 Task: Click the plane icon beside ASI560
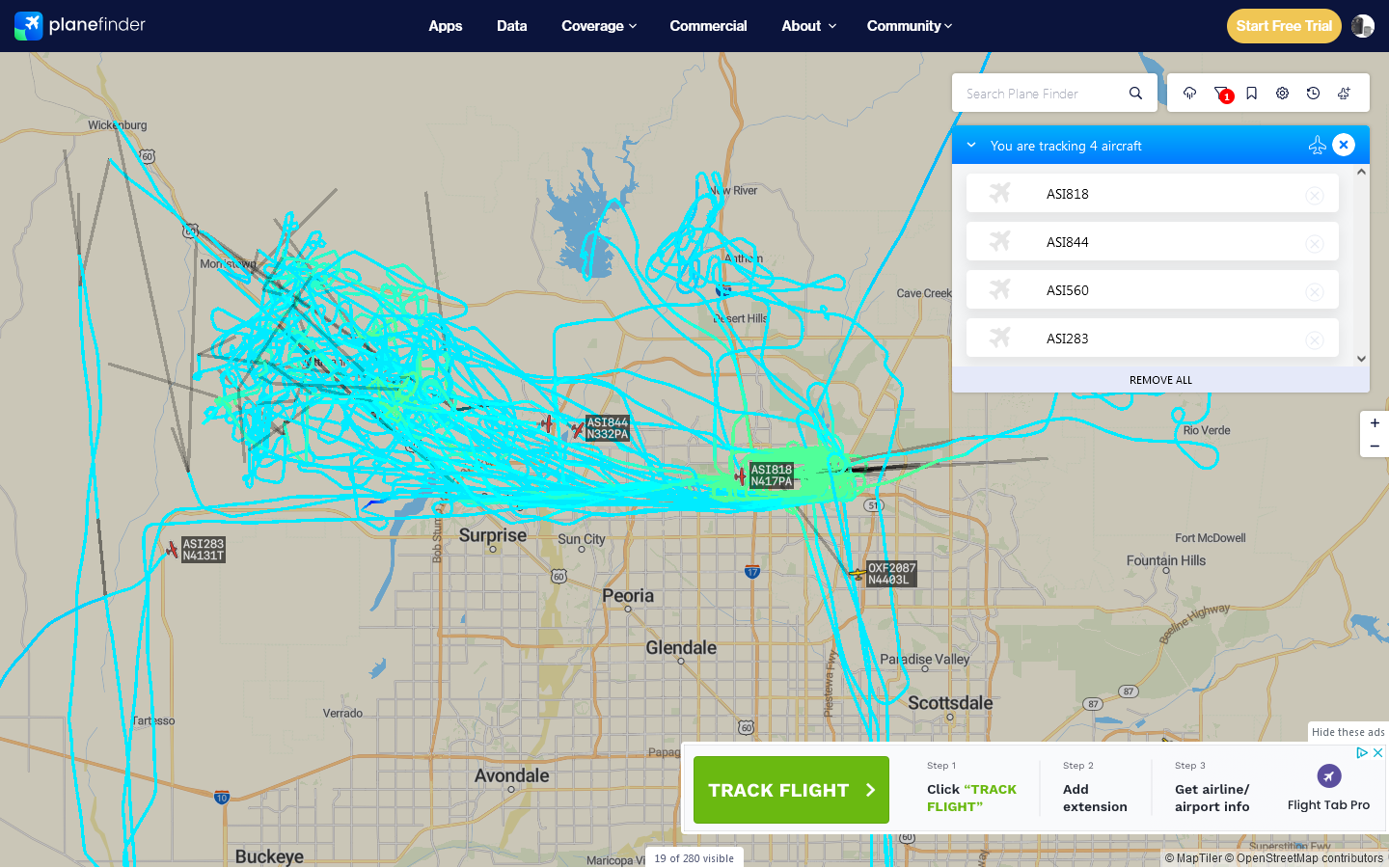click(x=1000, y=289)
